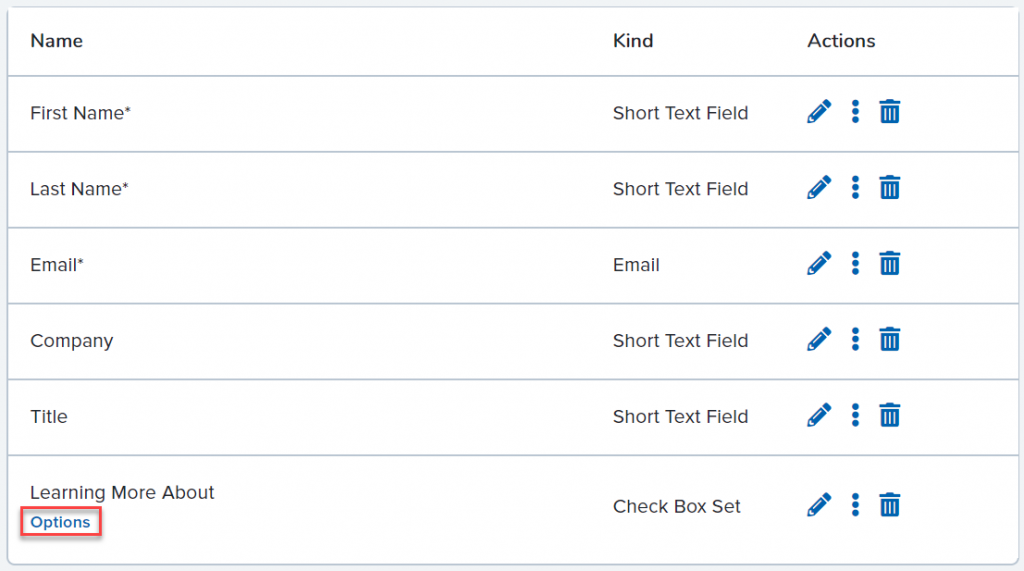Delete the Learning More About checkbox set
The height and width of the screenshot is (571, 1024).
click(x=889, y=506)
